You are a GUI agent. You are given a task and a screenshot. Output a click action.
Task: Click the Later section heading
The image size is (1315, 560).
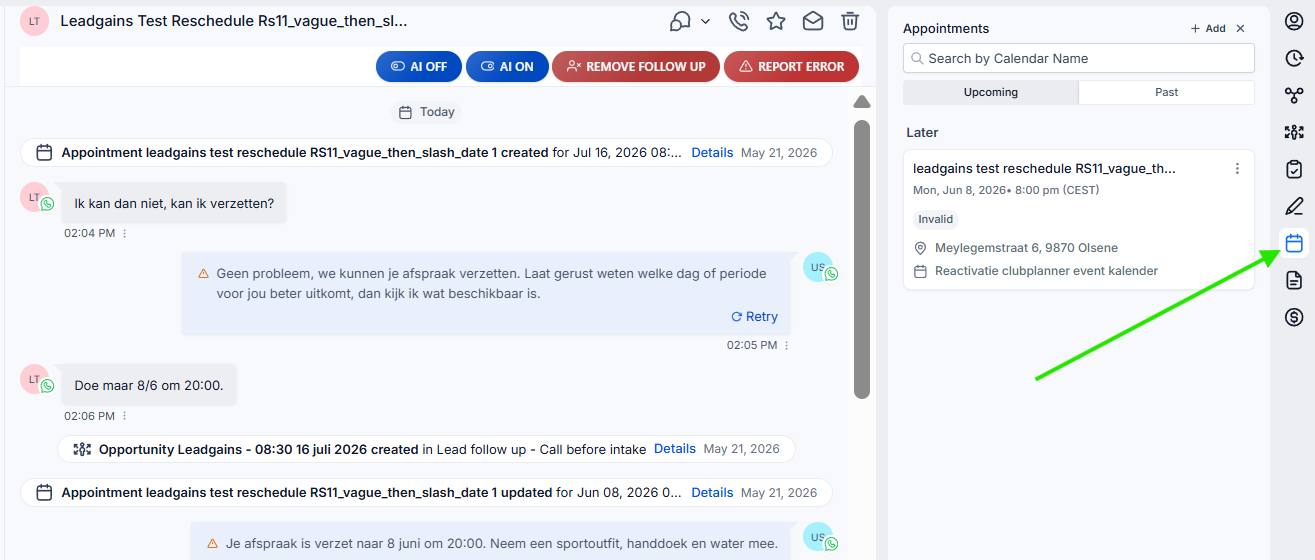click(922, 132)
